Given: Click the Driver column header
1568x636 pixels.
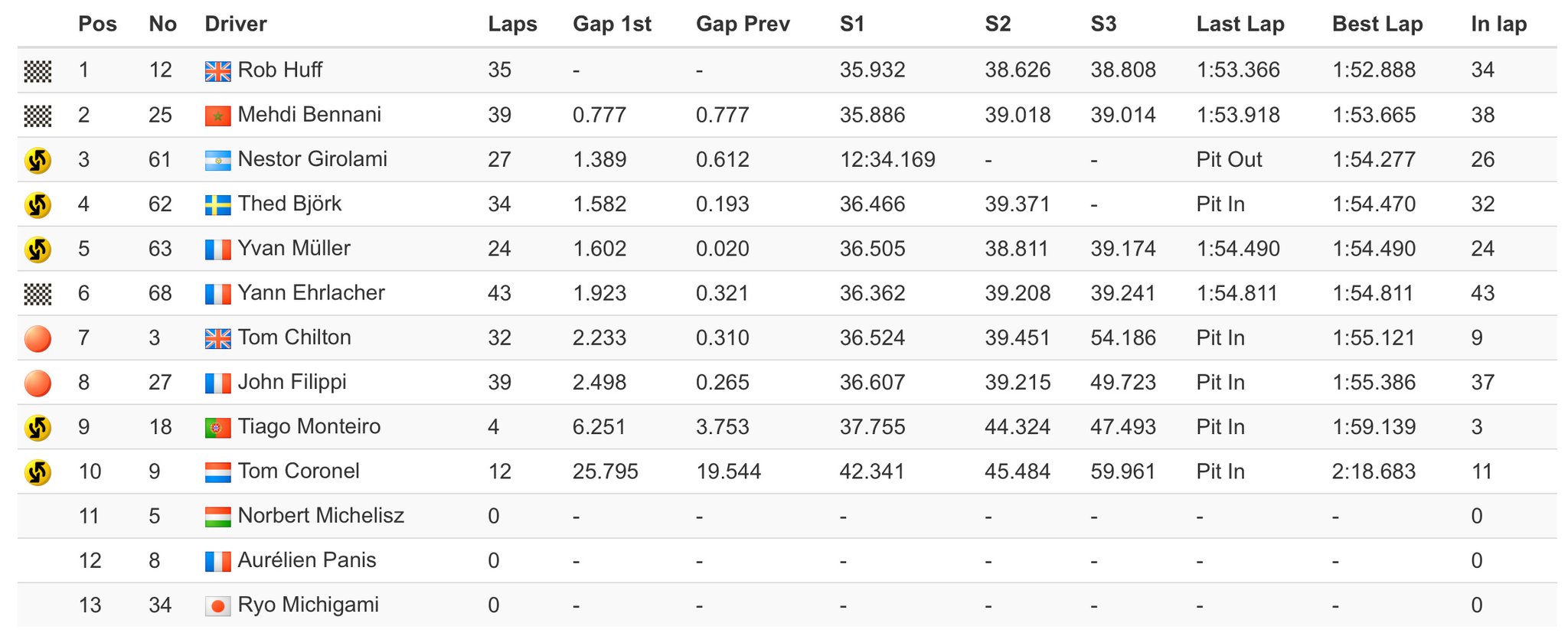Looking at the screenshot, I should 236,24.
